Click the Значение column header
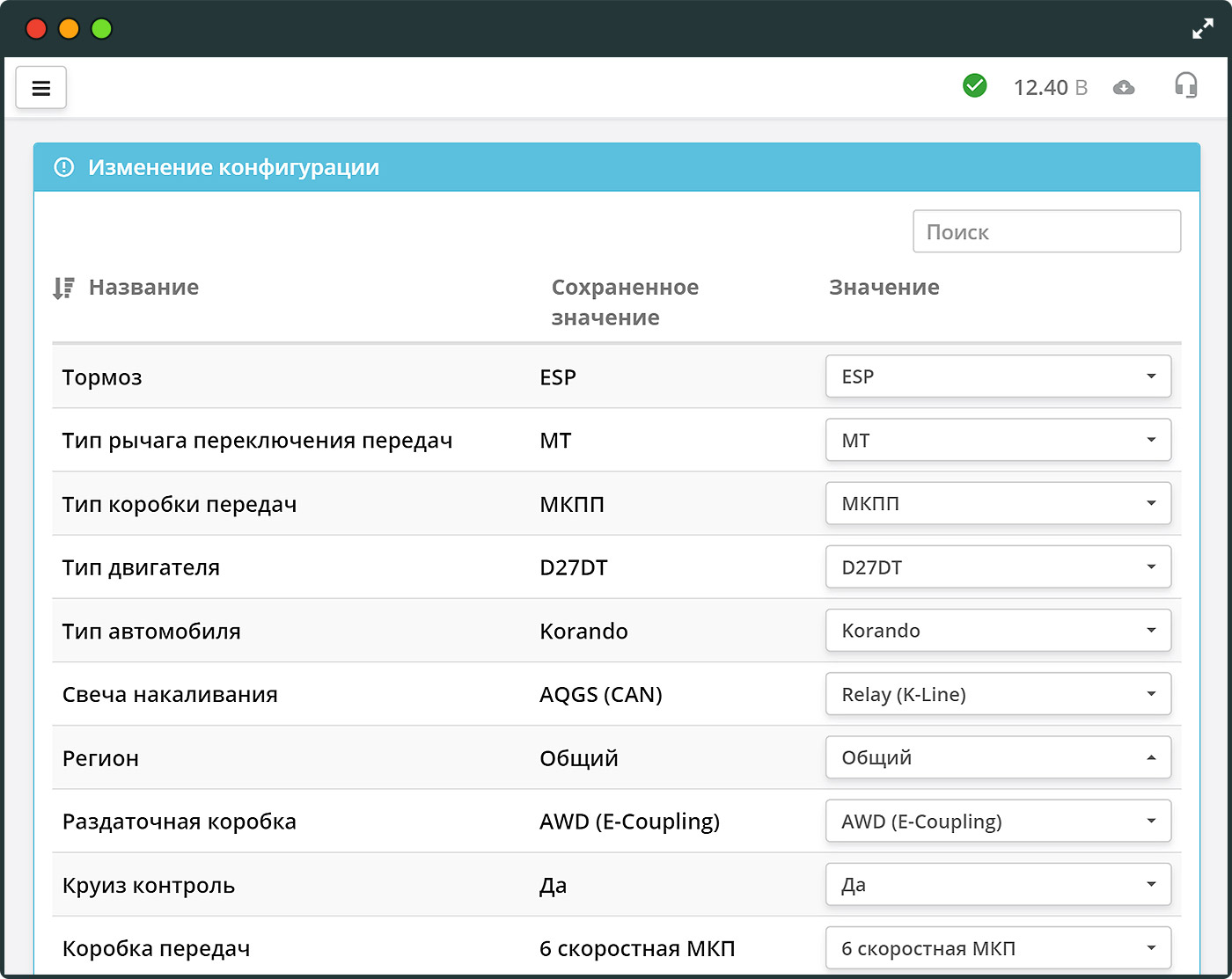1232x979 pixels. click(x=884, y=288)
